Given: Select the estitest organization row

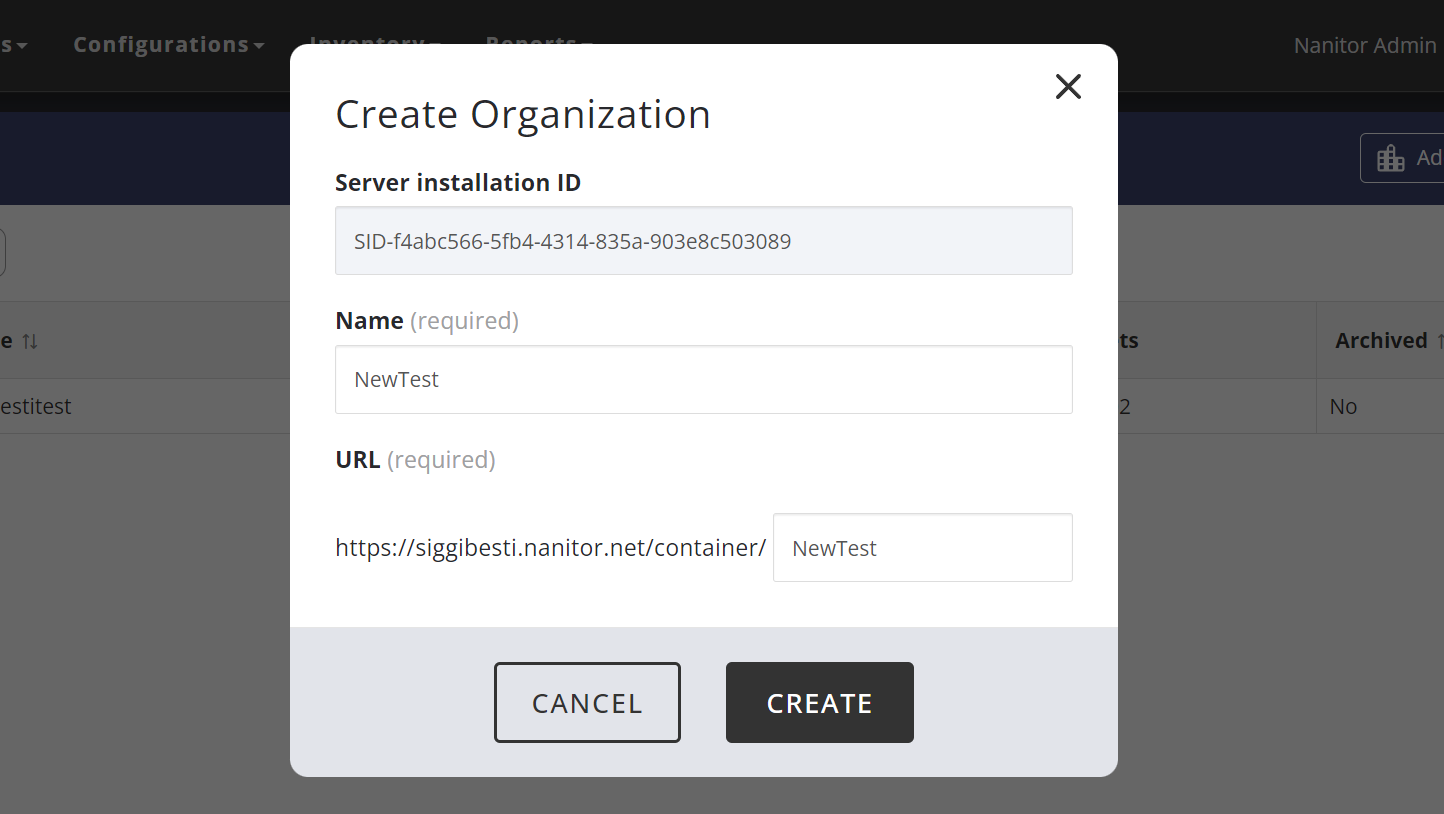Looking at the screenshot, I should coord(36,407).
